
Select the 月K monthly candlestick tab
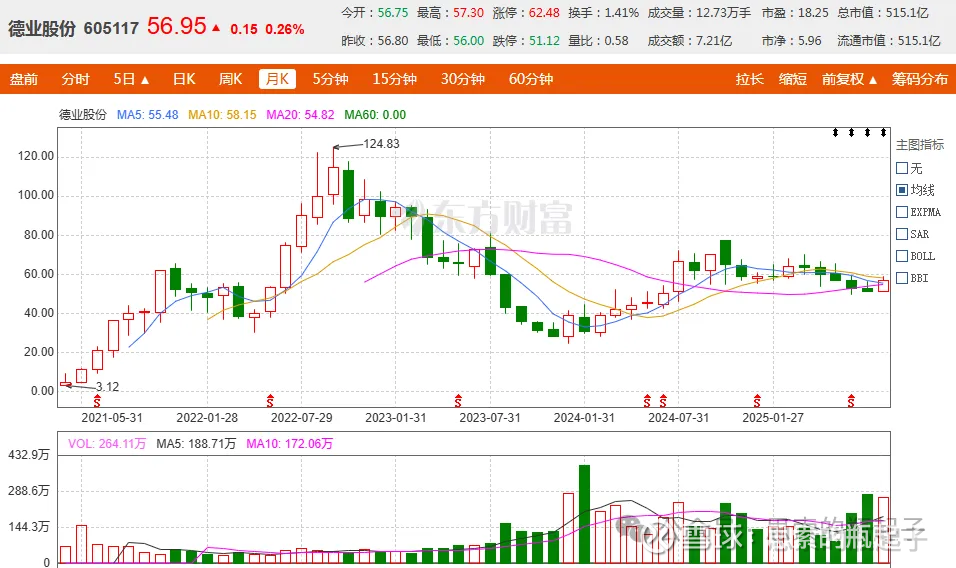[x=277, y=79]
